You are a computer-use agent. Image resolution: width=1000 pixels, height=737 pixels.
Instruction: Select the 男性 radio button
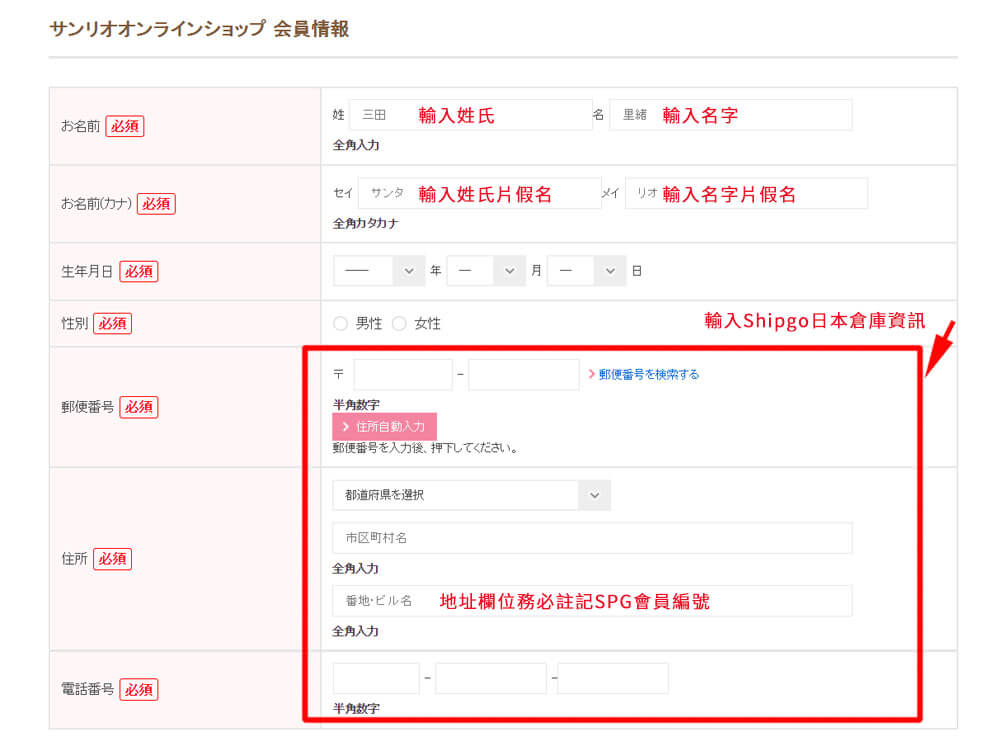pyautogui.click(x=340, y=324)
